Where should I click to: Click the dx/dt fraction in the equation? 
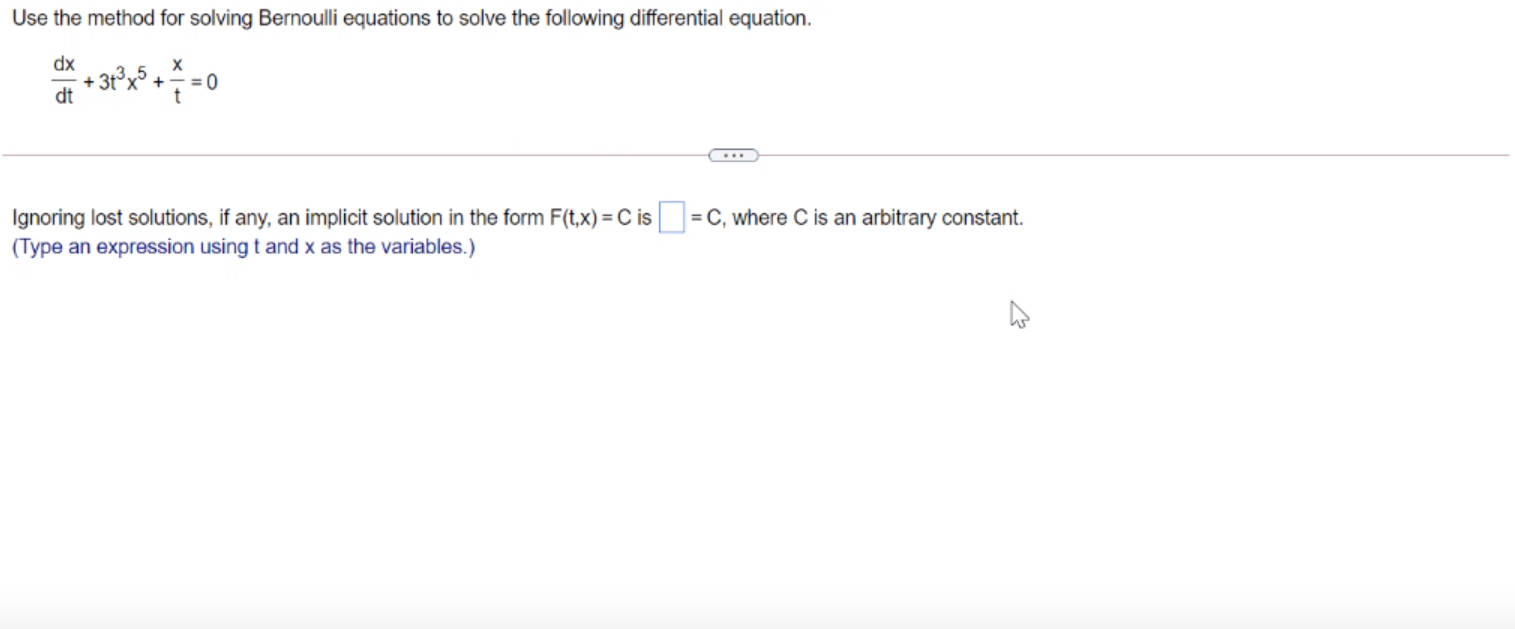(x=62, y=80)
